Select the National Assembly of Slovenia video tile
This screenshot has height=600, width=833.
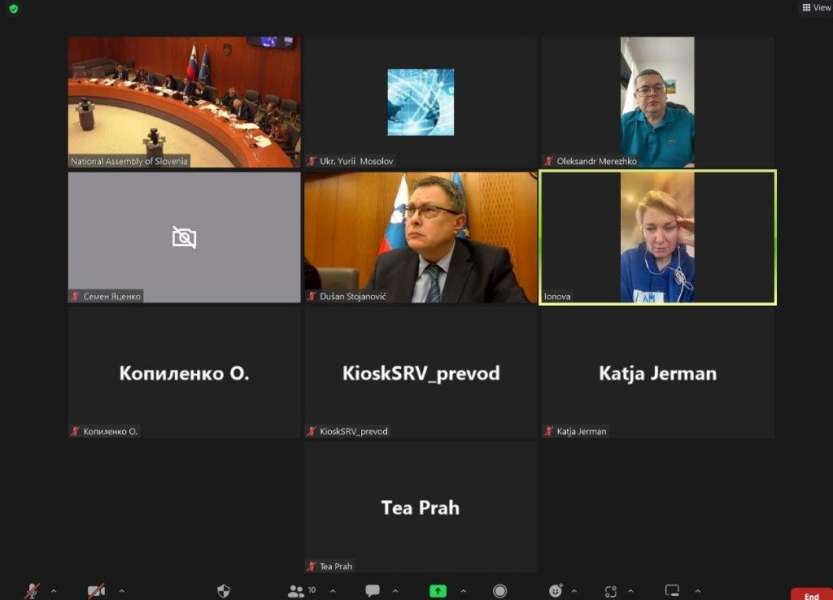(184, 102)
